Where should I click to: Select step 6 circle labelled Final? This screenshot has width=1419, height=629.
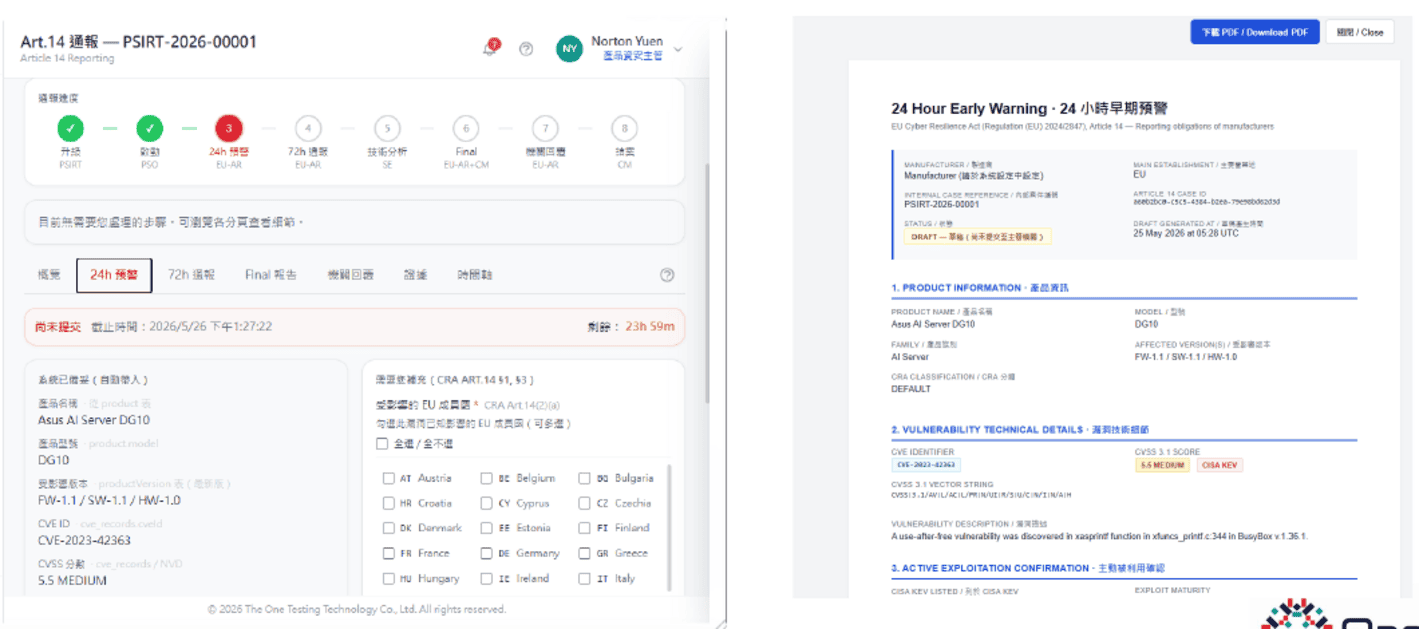[466, 128]
